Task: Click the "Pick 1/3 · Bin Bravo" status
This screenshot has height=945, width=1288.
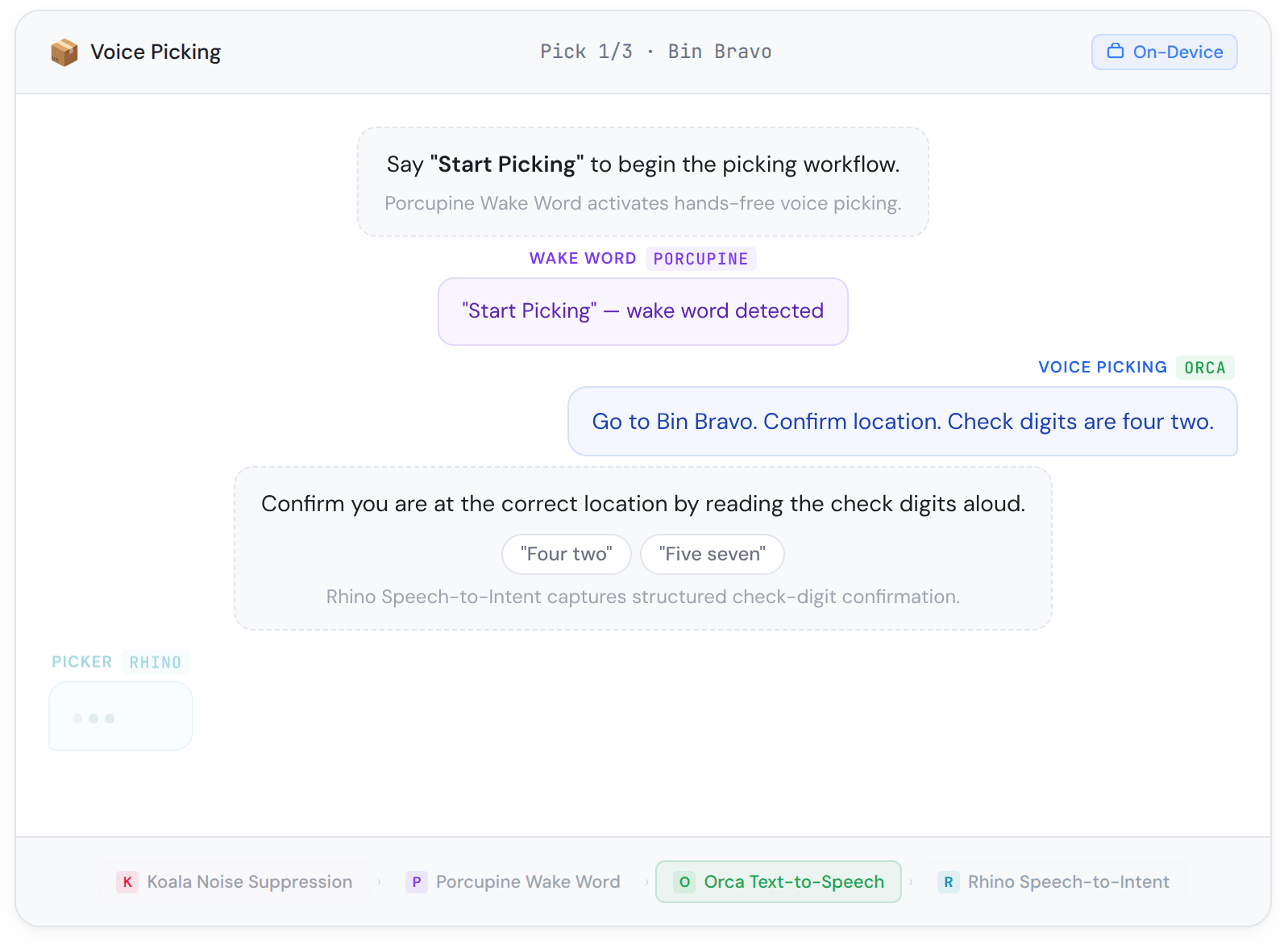Action: 655,52
